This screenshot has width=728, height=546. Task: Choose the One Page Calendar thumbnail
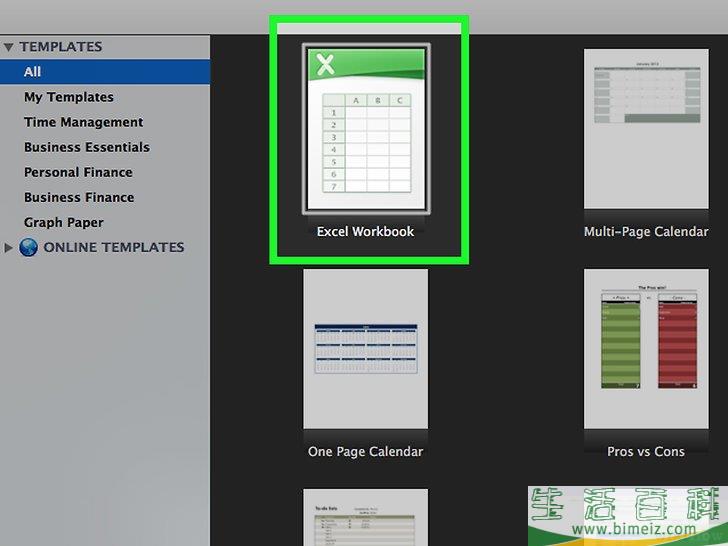(366, 349)
